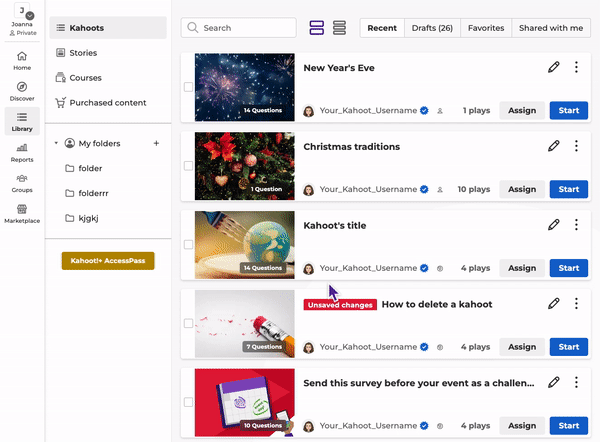600x442 pixels.
Task: Assign the New Year's Eve kahoot
Action: pyautogui.click(x=522, y=110)
